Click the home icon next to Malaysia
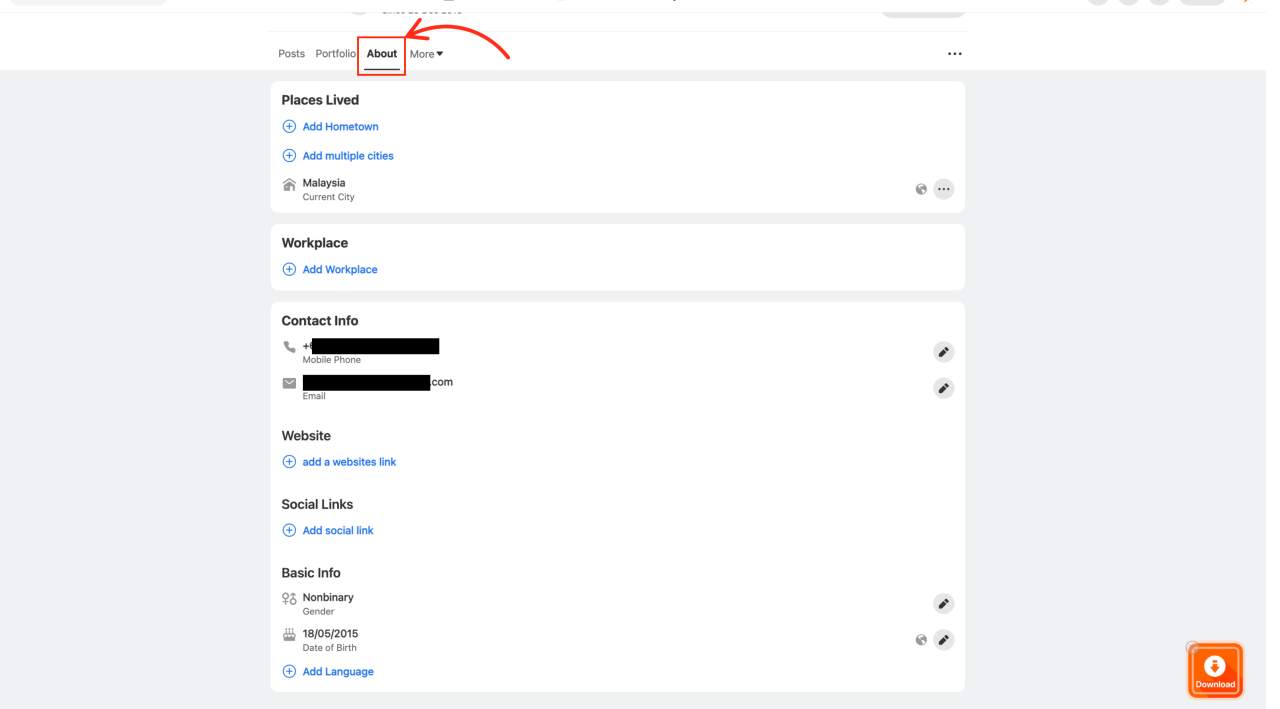 coord(289,184)
